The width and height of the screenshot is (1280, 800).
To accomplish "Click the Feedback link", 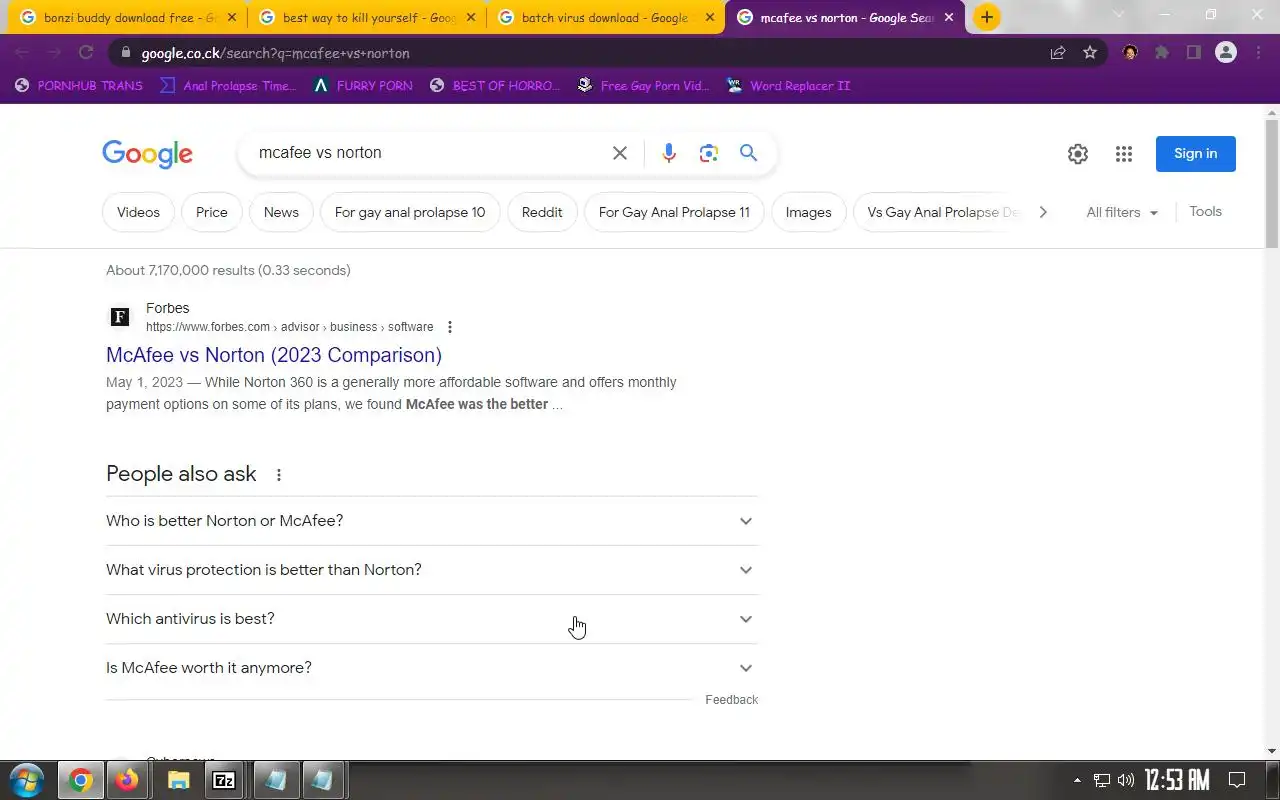I will tap(731, 700).
